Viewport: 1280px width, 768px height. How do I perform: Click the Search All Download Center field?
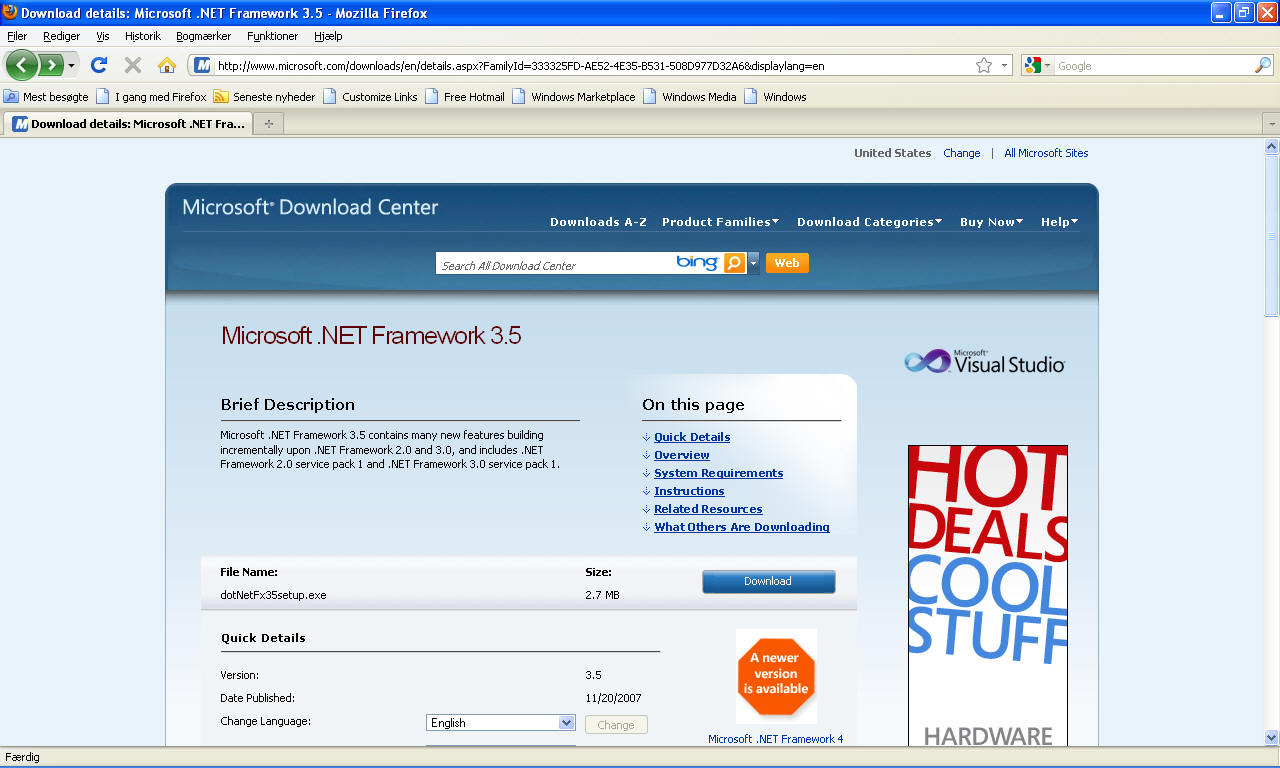[x=555, y=264]
